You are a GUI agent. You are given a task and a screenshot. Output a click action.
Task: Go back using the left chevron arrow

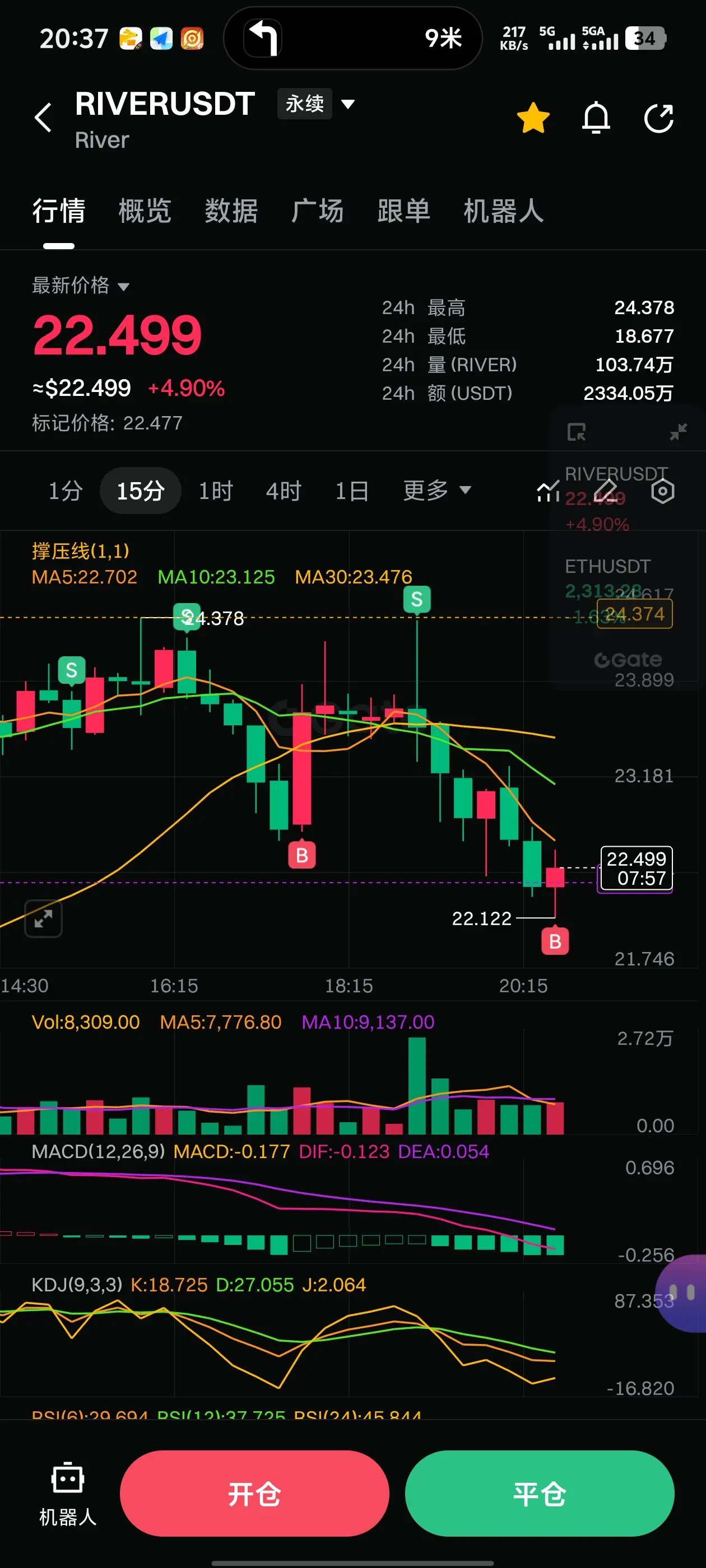[43, 118]
